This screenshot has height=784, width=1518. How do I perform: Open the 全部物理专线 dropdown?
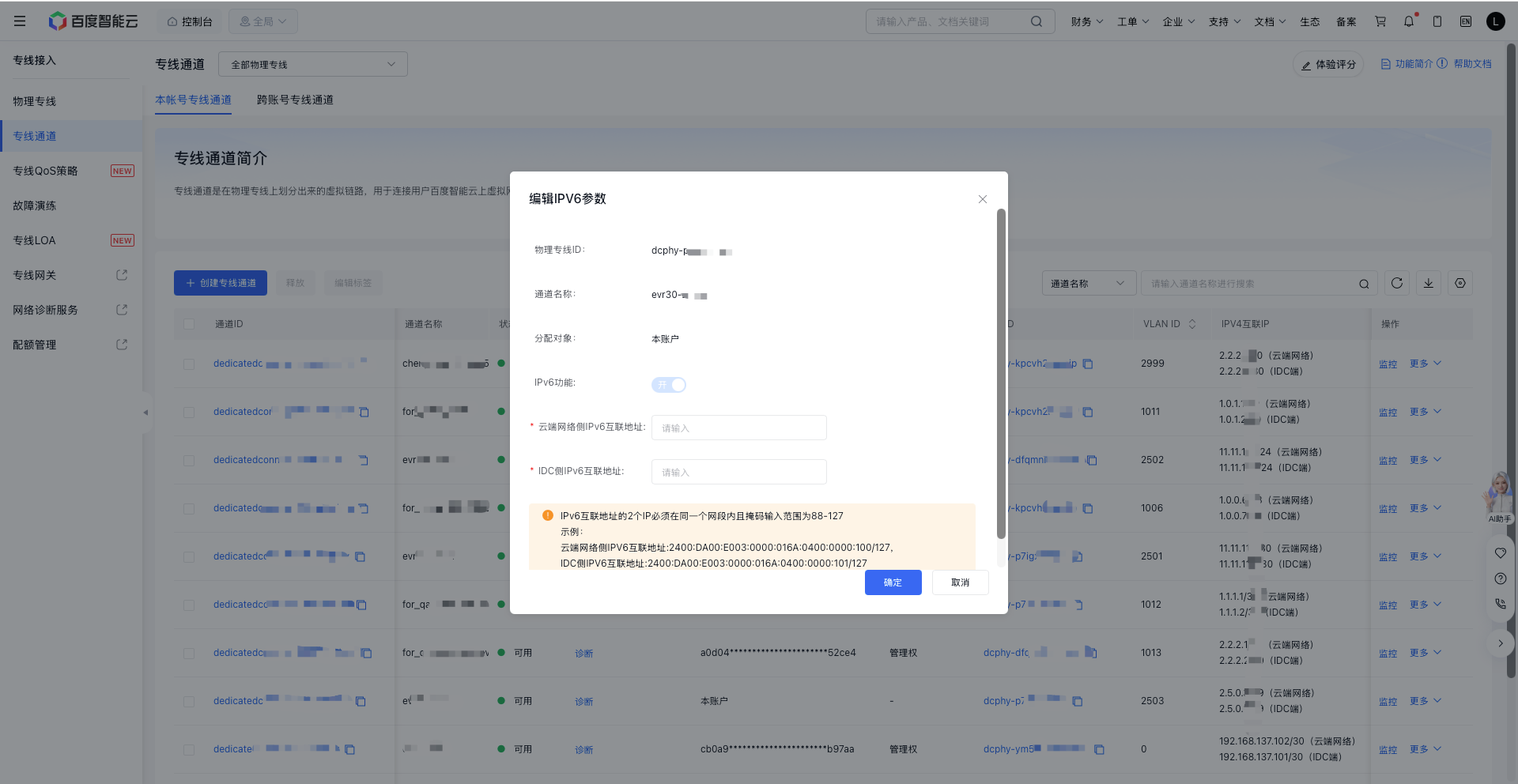pyautogui.click(x=313, y=64)
